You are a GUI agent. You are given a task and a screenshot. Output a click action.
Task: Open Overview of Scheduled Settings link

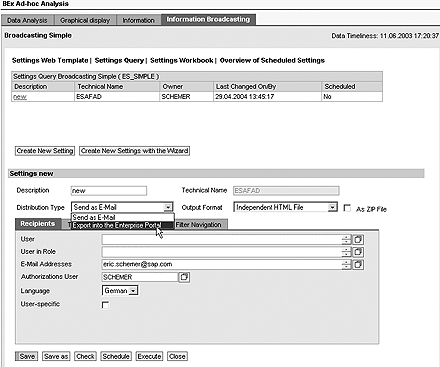click(272, 60)
